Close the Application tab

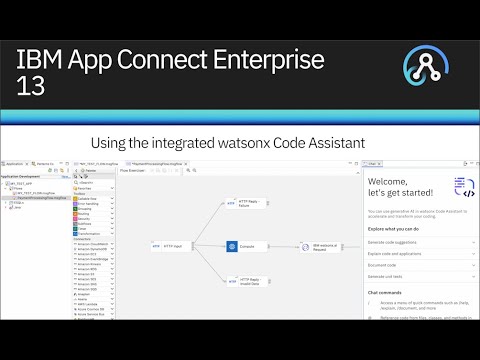[x=27, y=164]
